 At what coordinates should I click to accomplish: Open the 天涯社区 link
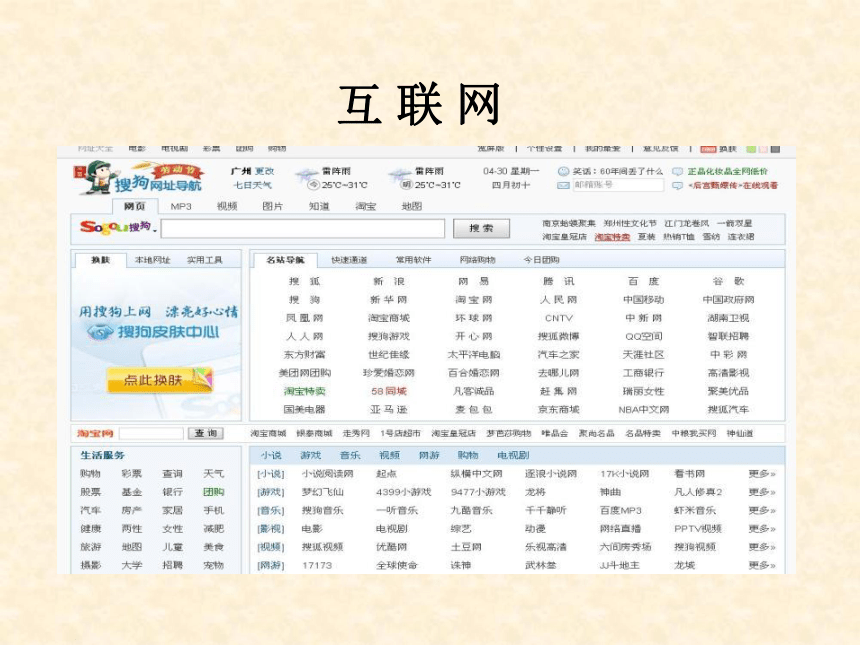[643, 355]
